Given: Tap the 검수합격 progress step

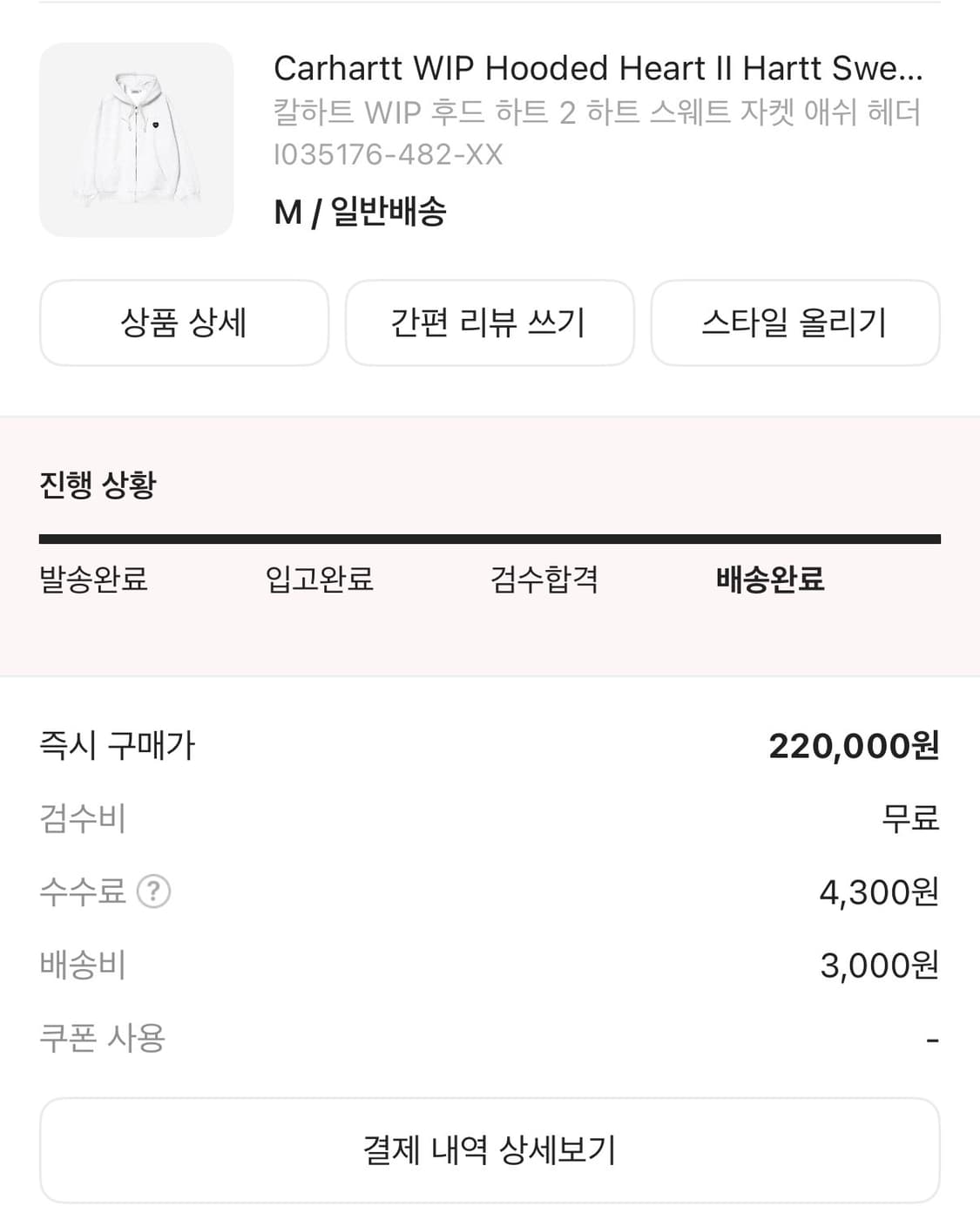Looking at the screenshot, I should click(544, 579).
